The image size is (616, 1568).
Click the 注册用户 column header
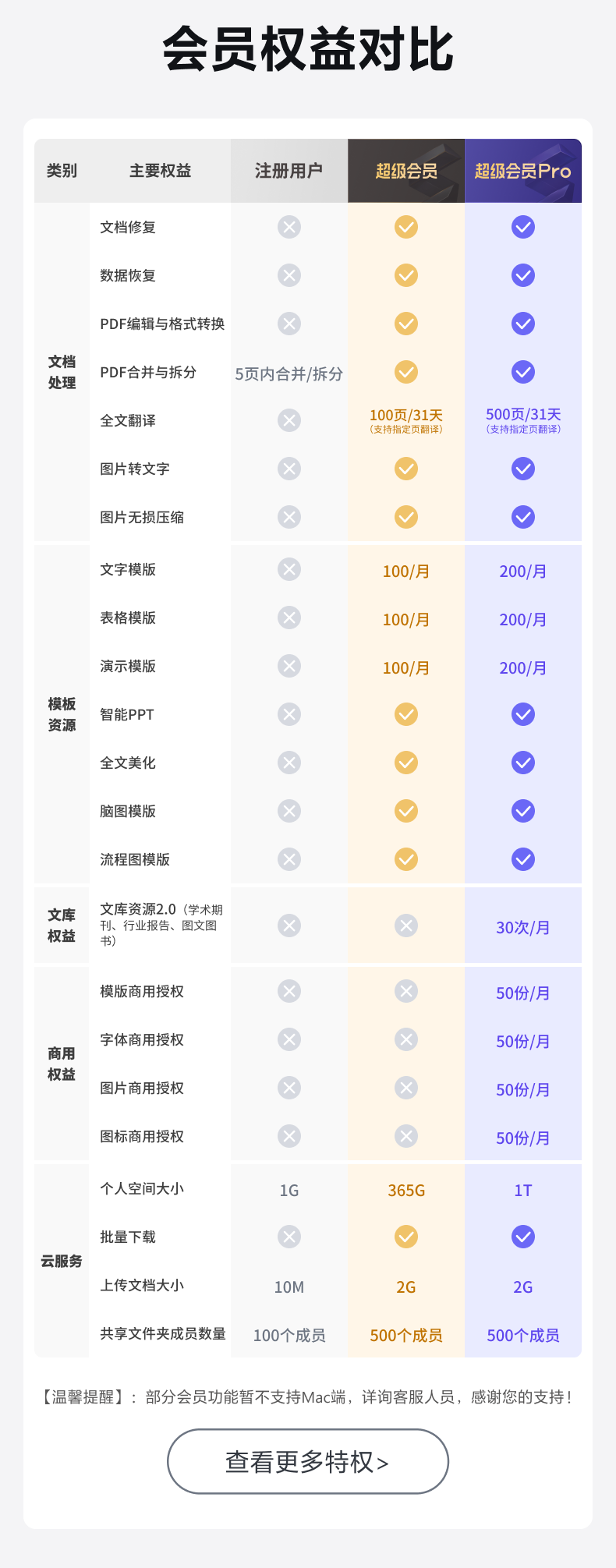coord(289,171)
